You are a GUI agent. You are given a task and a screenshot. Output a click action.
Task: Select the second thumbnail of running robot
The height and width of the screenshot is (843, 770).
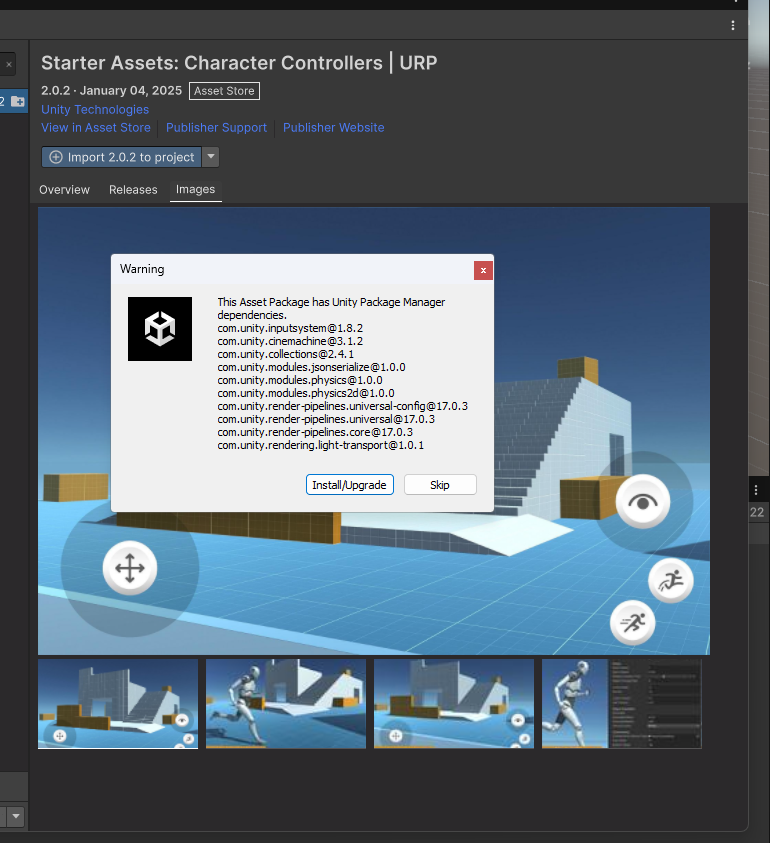tap(286, 704)
